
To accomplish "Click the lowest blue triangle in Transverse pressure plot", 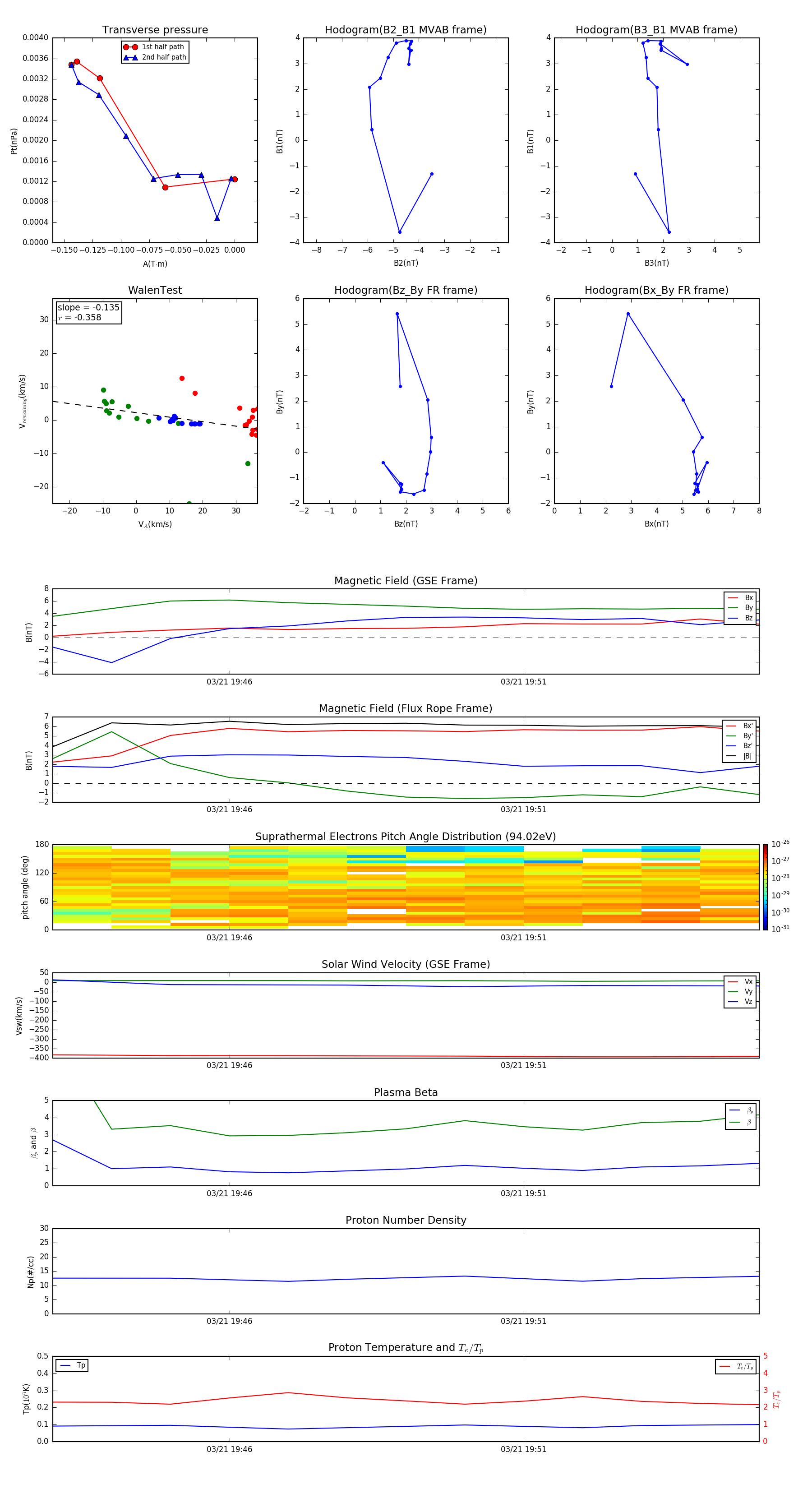I will pyautogui.click(x=217, y=218).
